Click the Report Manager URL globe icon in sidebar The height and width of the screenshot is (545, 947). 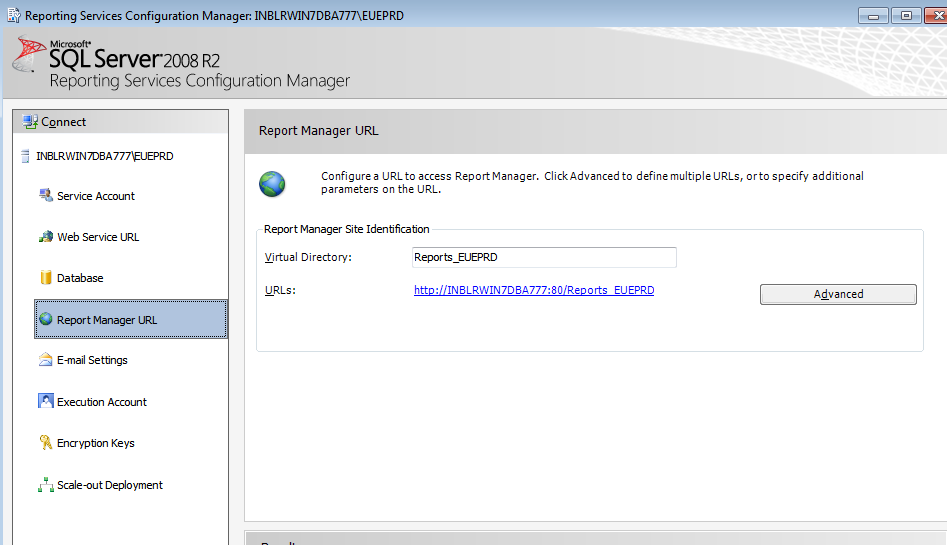click(x=46, y=319)
